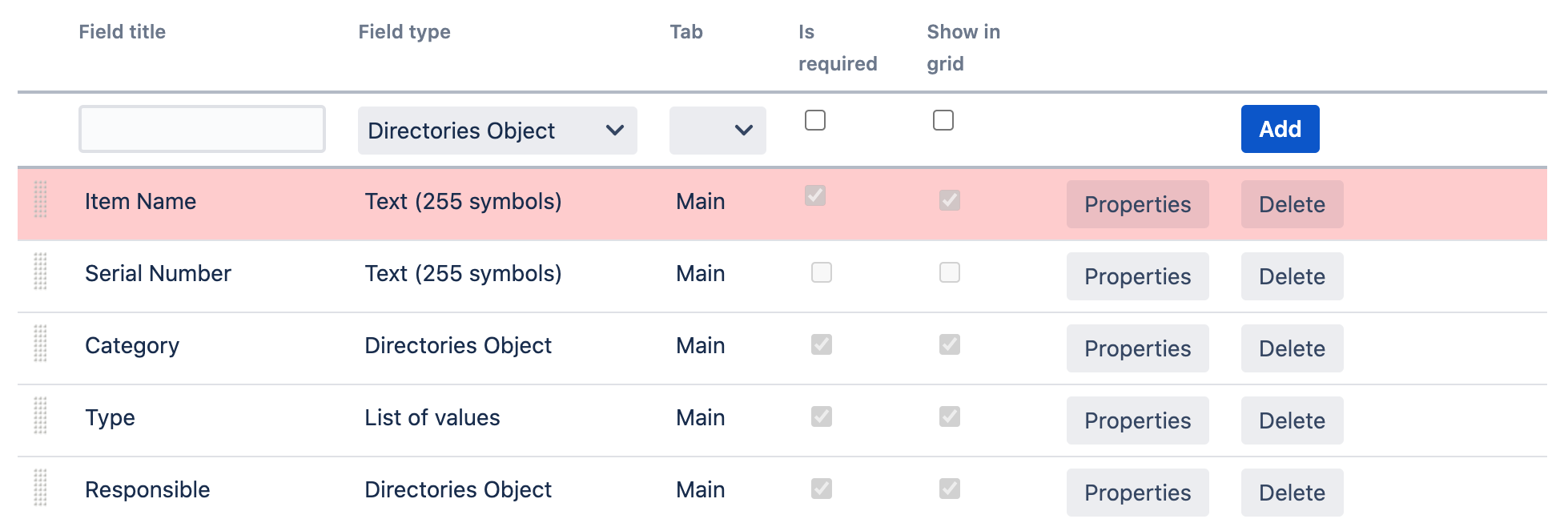Enable Show in grid for new field
Viewport: 1568px width, 527px height.
click(943, 120)
